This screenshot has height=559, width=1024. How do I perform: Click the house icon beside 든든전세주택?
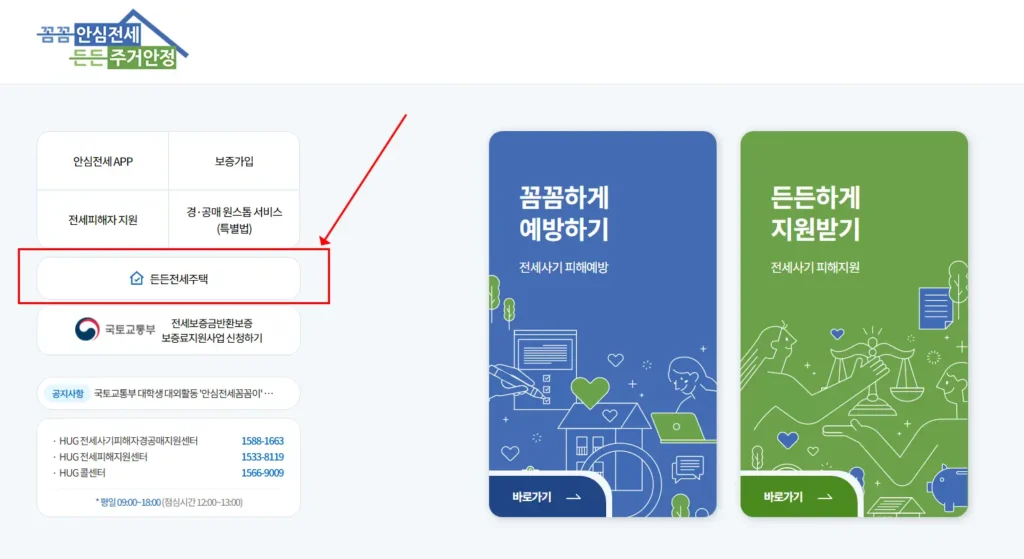point(136,279)
